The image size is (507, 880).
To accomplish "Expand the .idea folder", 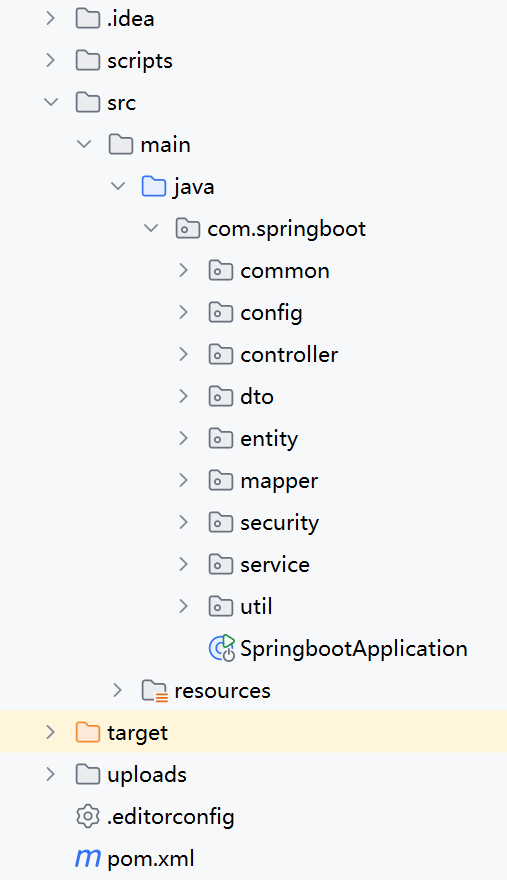I will click(x=51, y=19).
